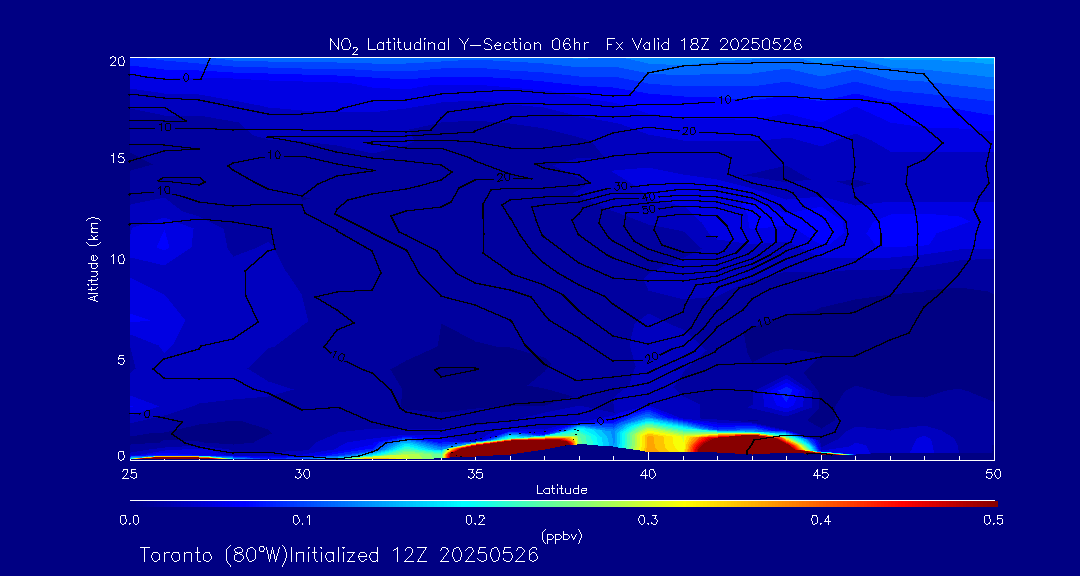The height and width of the screenshot is (576, 1080).
Task: Select the altitude axis tick label '5'
Action: pyautogui.click(x=121, y=360)
